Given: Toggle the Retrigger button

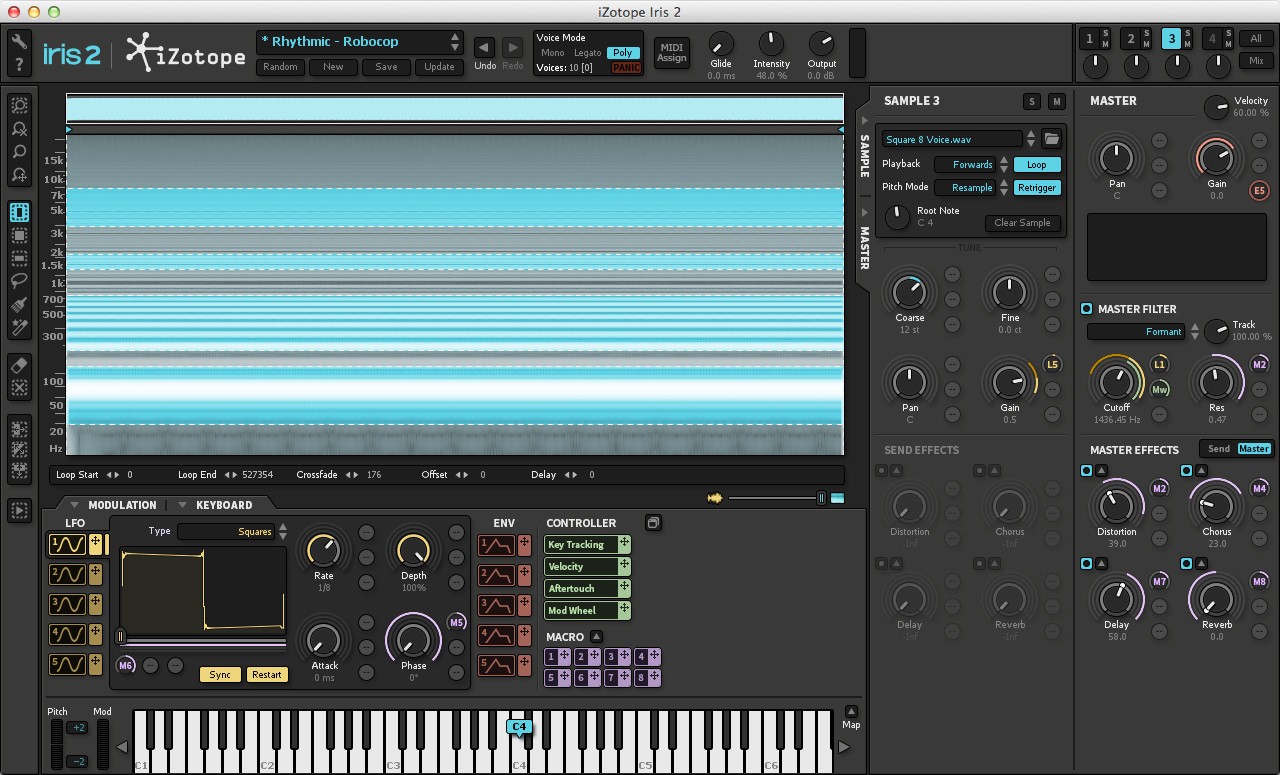Looking at the screenshot, I should [1036, 188].
